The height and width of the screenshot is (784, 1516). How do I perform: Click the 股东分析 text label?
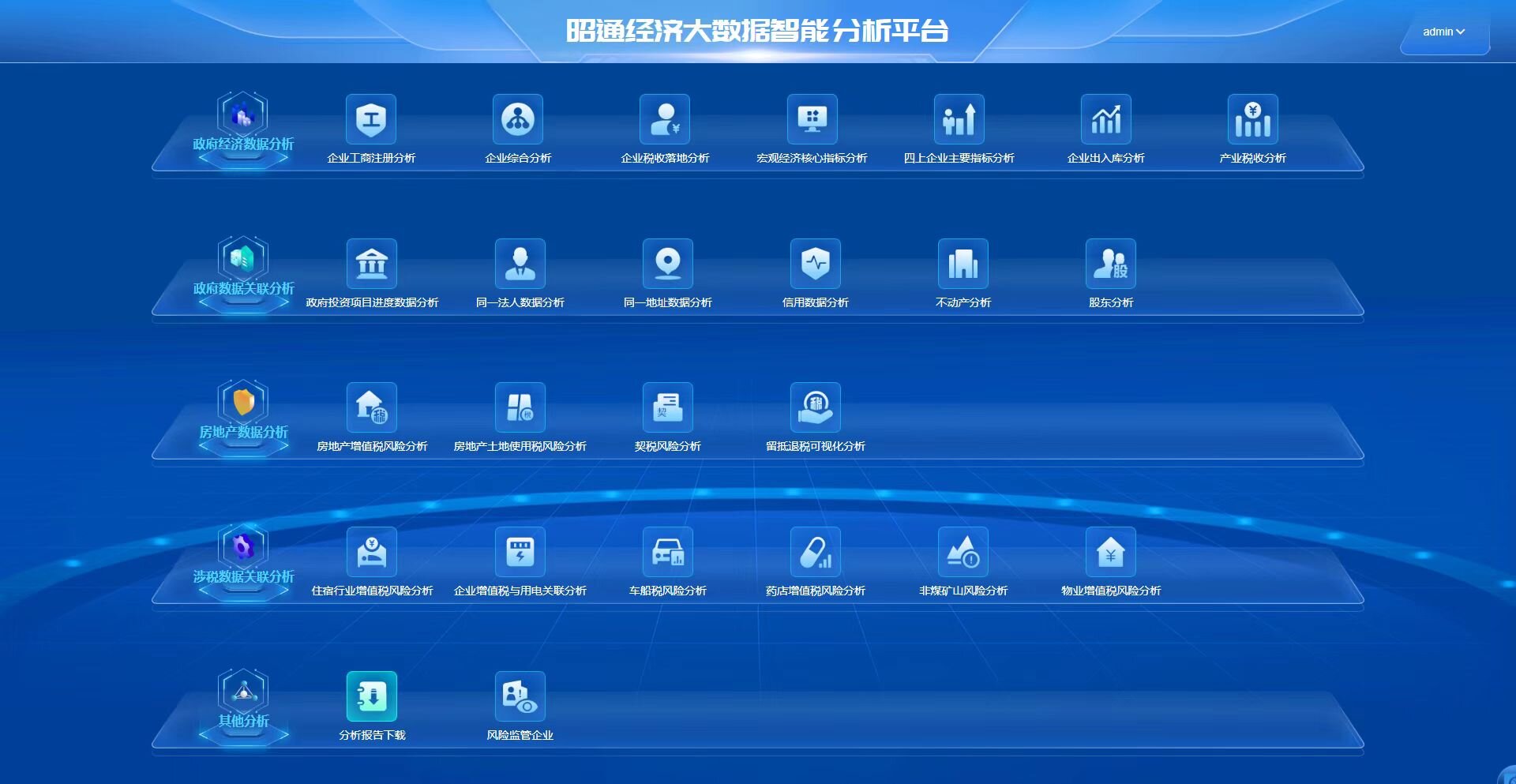[x=1111, y=302]
